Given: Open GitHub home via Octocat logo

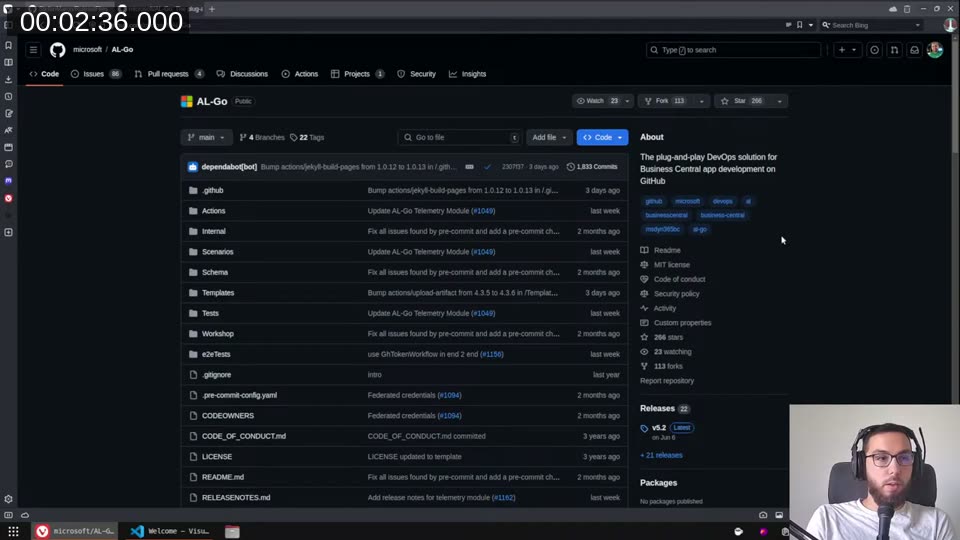Looking at the screenshot, I should click(x=58, y=50).
